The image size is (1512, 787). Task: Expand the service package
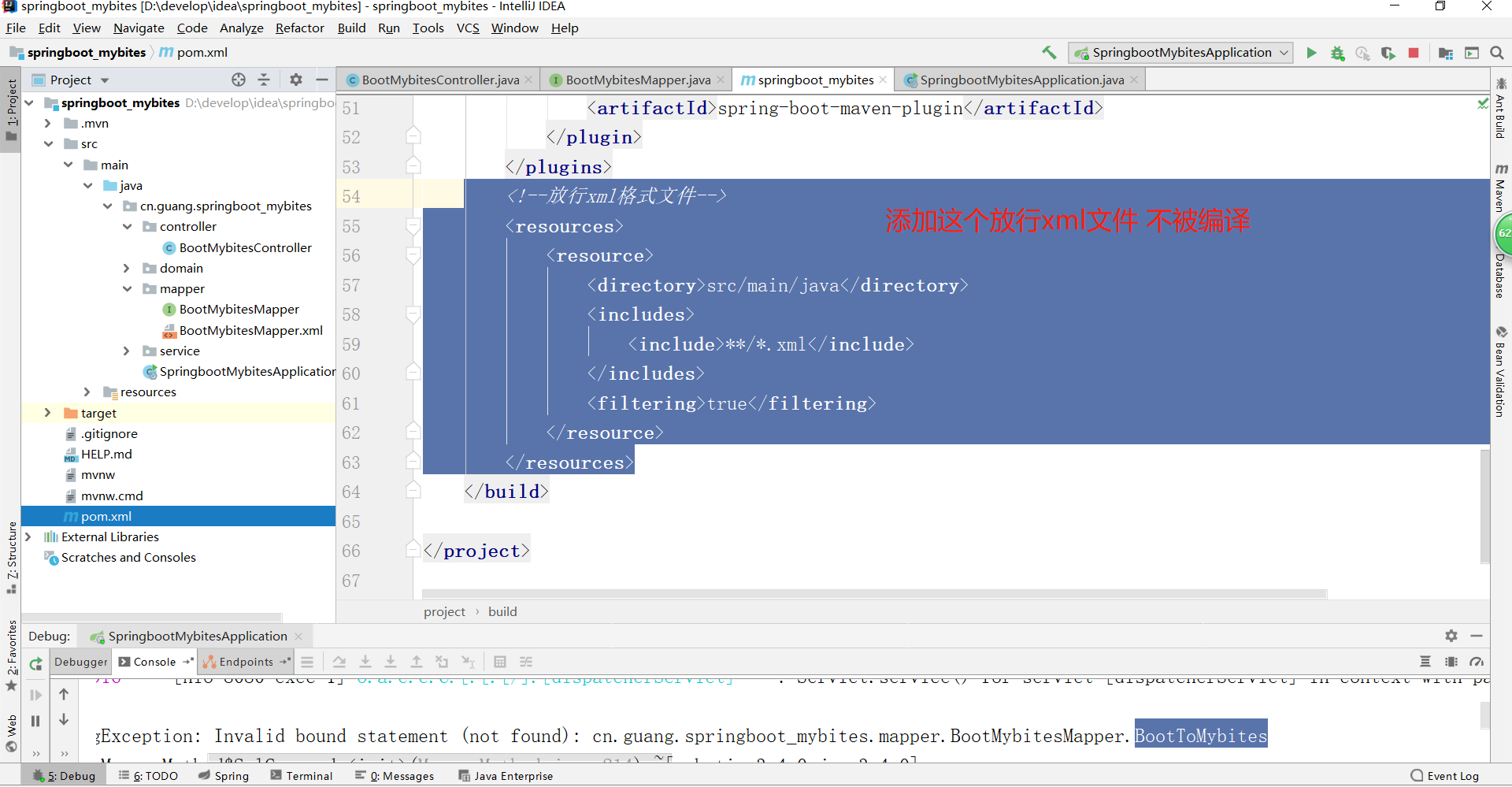126,351
